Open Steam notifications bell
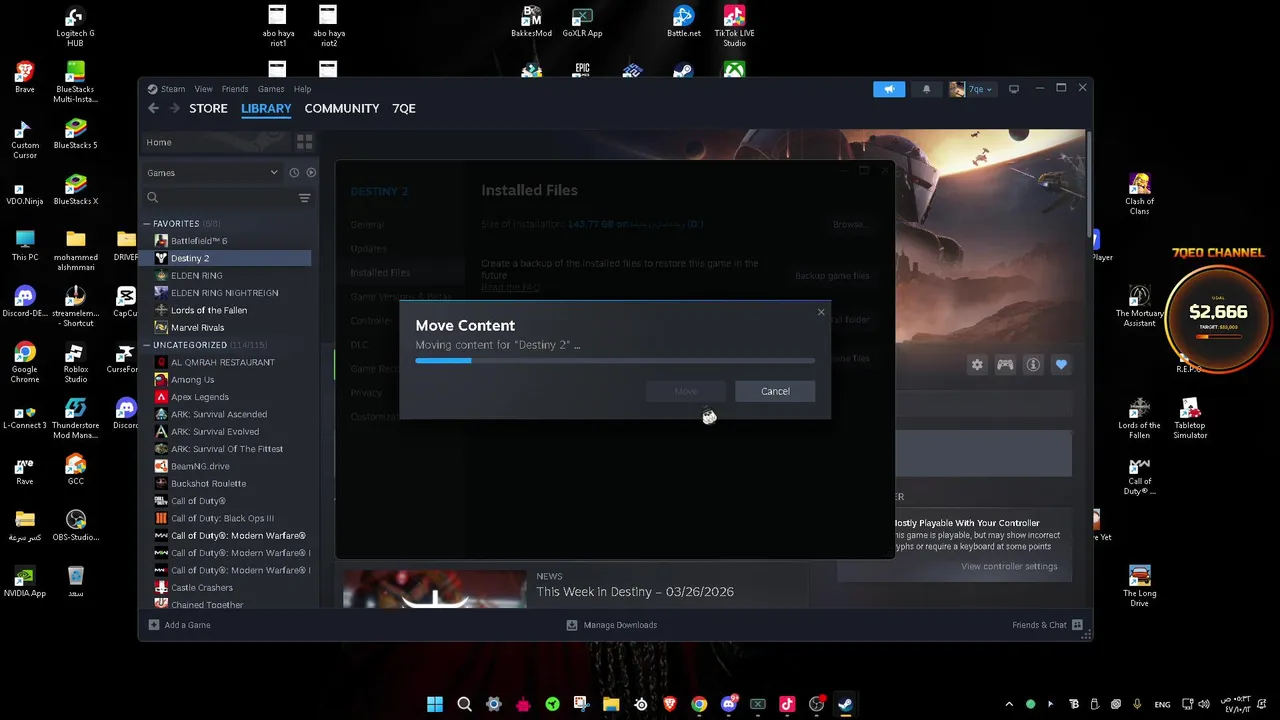Viewport: 1280px width, 720px height. tap(926, 89)
